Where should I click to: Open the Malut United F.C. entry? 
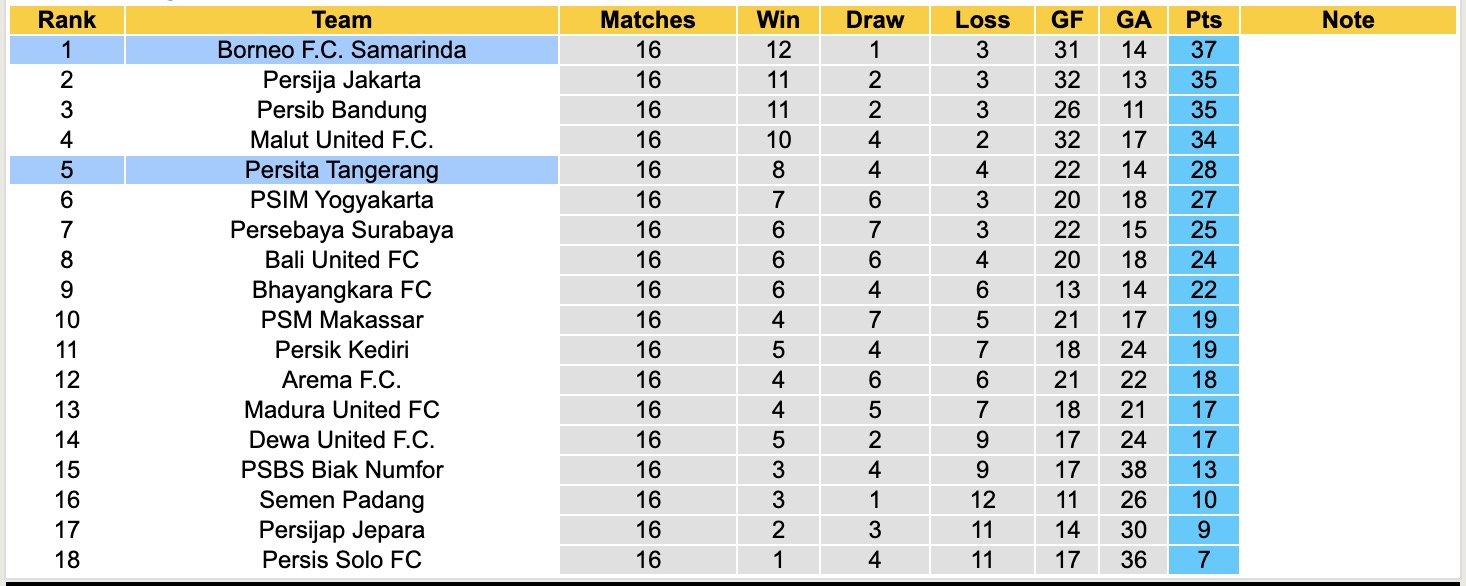[x=341, y=140]
